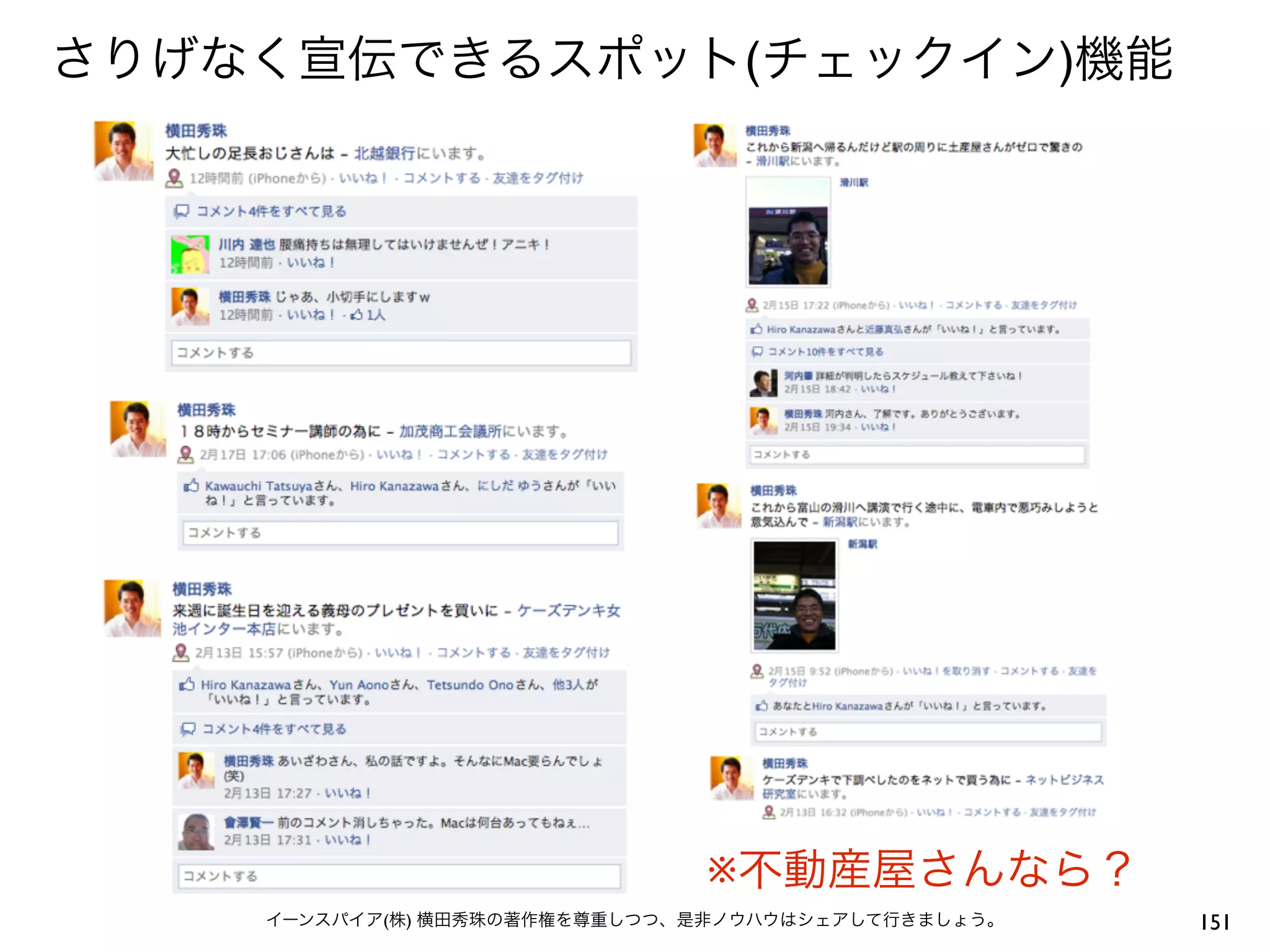Click 川内 達也's commenter avatar
This screenshot has height=952, width=1270.
tap(190, 254)
